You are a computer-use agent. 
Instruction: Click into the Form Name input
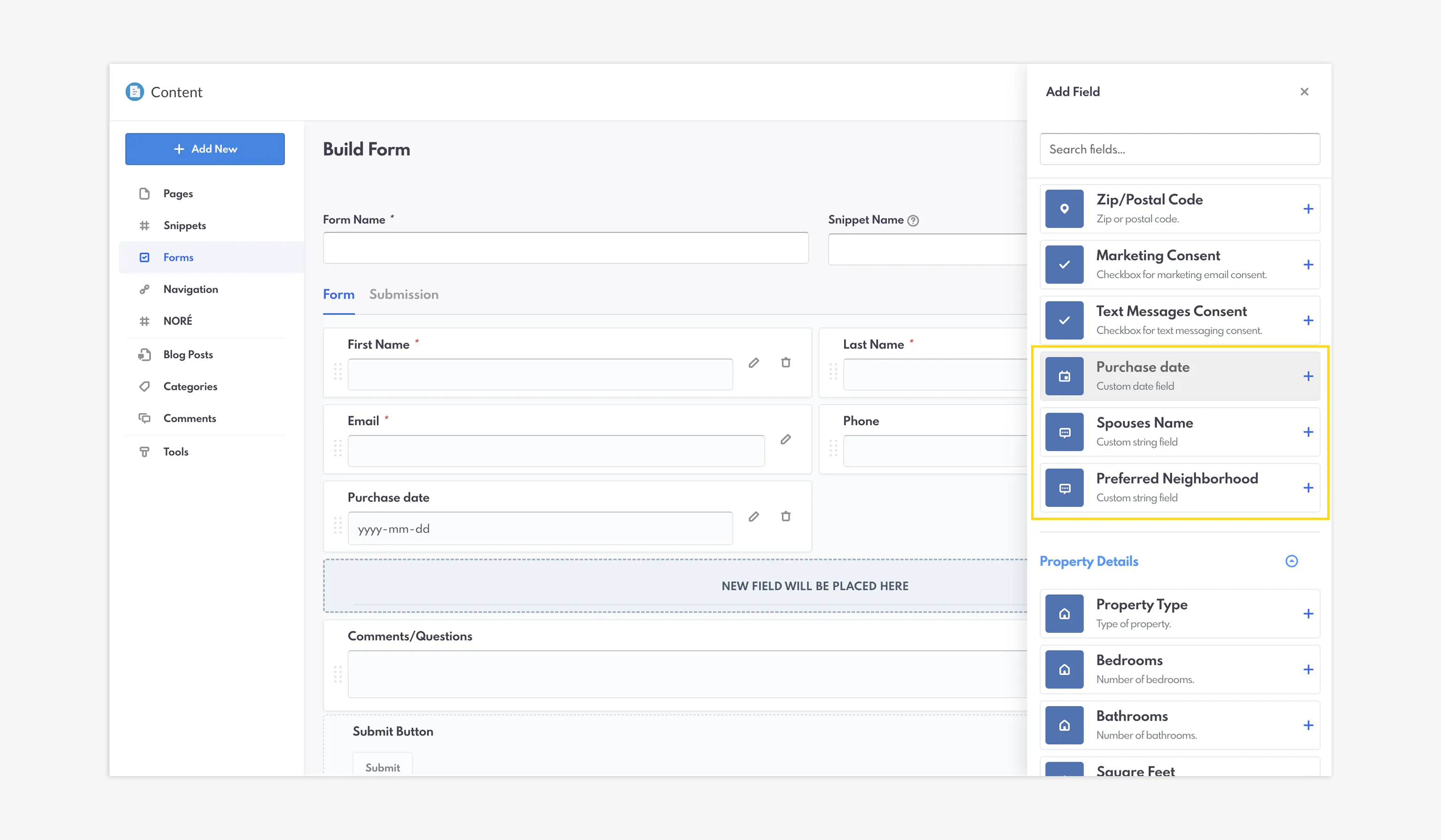point(565,248)
